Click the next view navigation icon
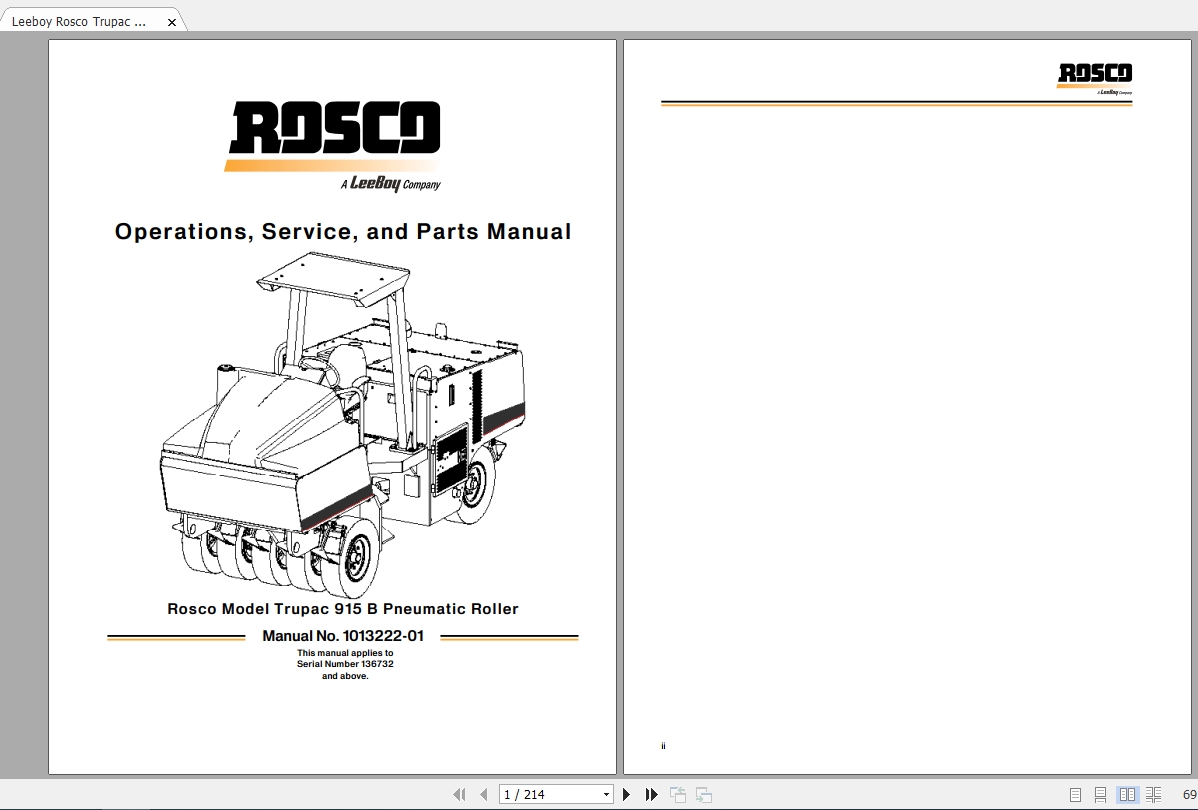 704,795
